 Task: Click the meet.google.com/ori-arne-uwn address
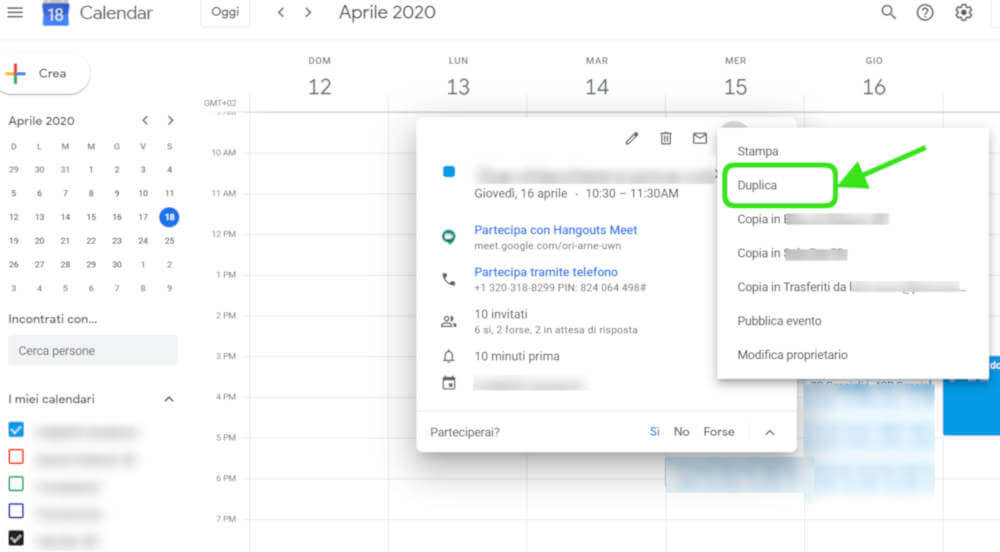click(x=547, y=245)
